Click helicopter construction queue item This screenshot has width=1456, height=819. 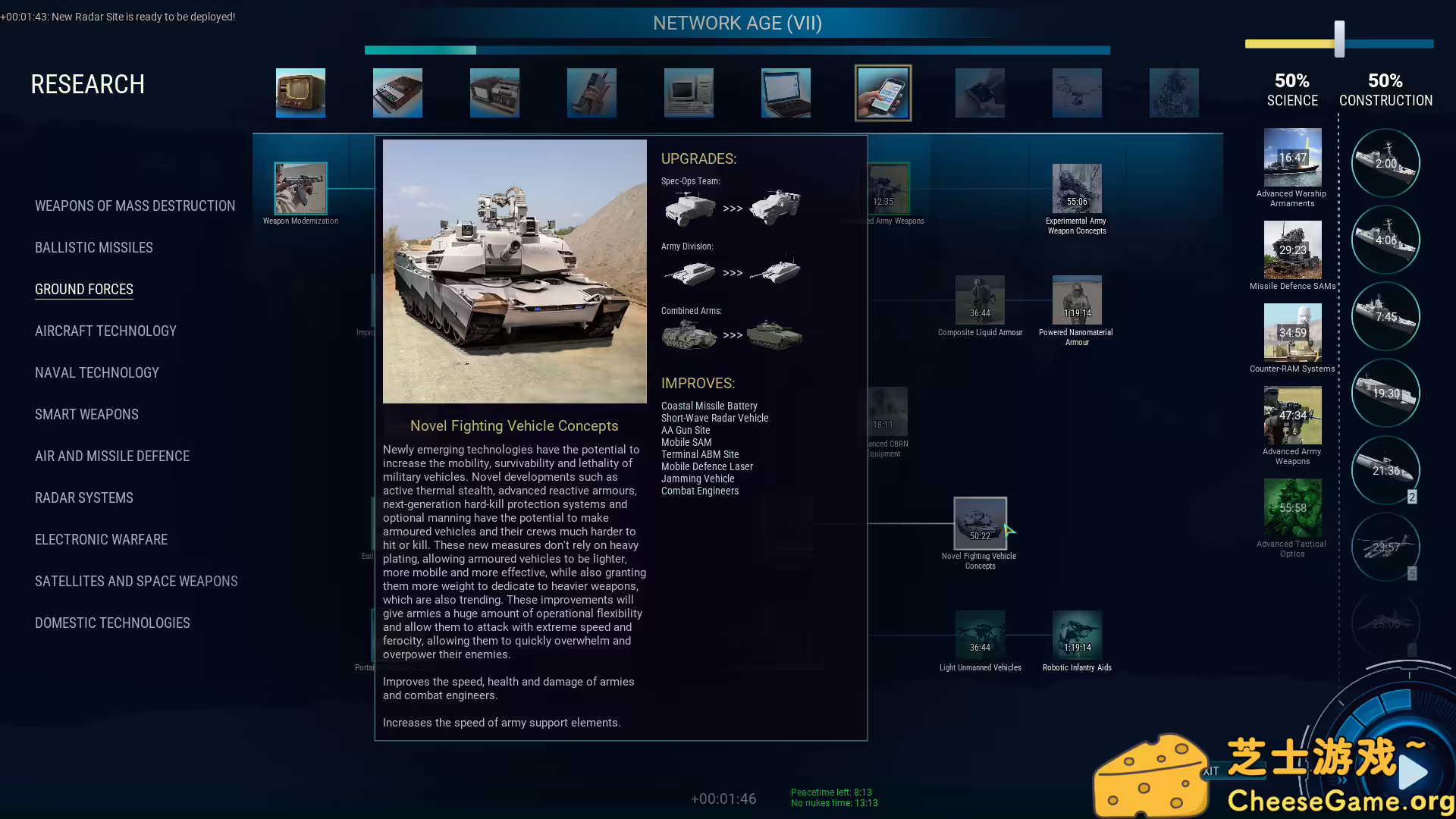[x=1385, y=547]
